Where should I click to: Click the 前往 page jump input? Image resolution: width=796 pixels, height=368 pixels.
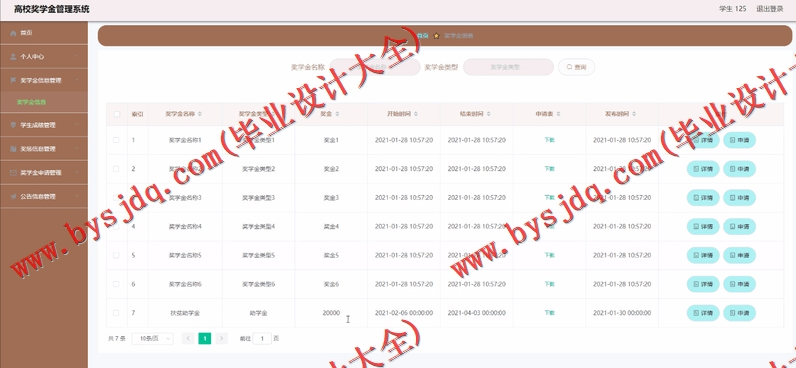[x=262, y=339]
